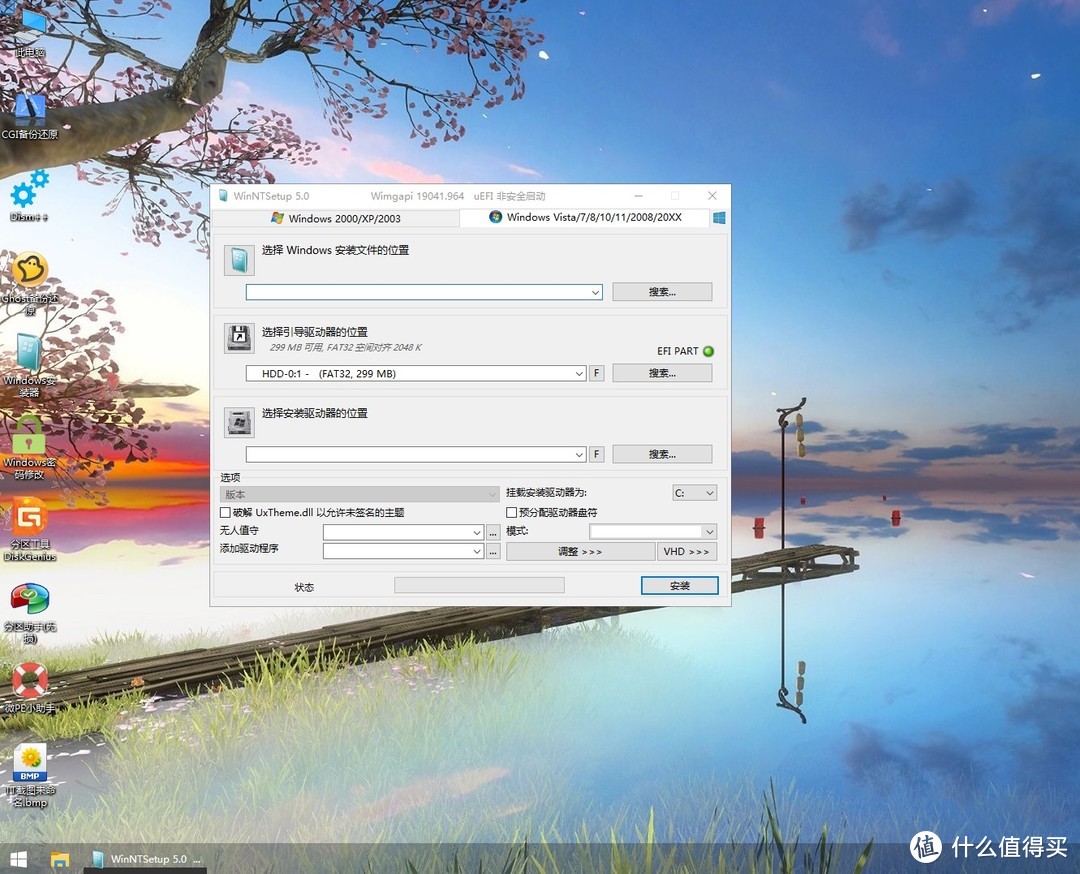Open the 版本 edition dropdown
Image resolution: width=1080 pixels, height=874 pixels.
tap(360, 495)
